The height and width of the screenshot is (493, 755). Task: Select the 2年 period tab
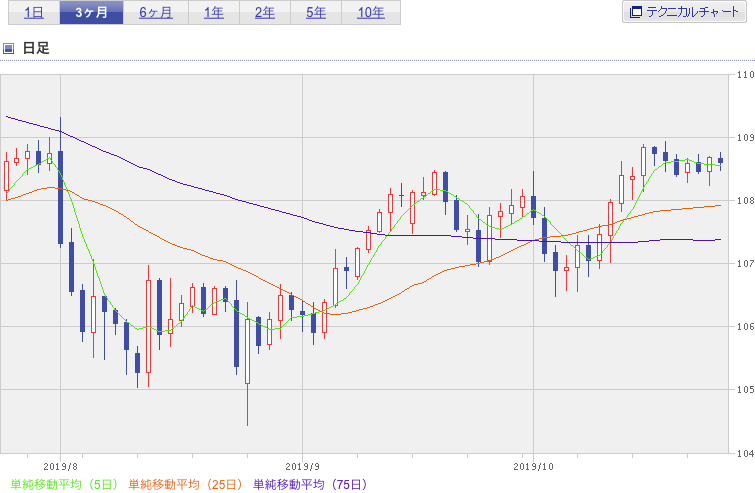click(265, 13)
